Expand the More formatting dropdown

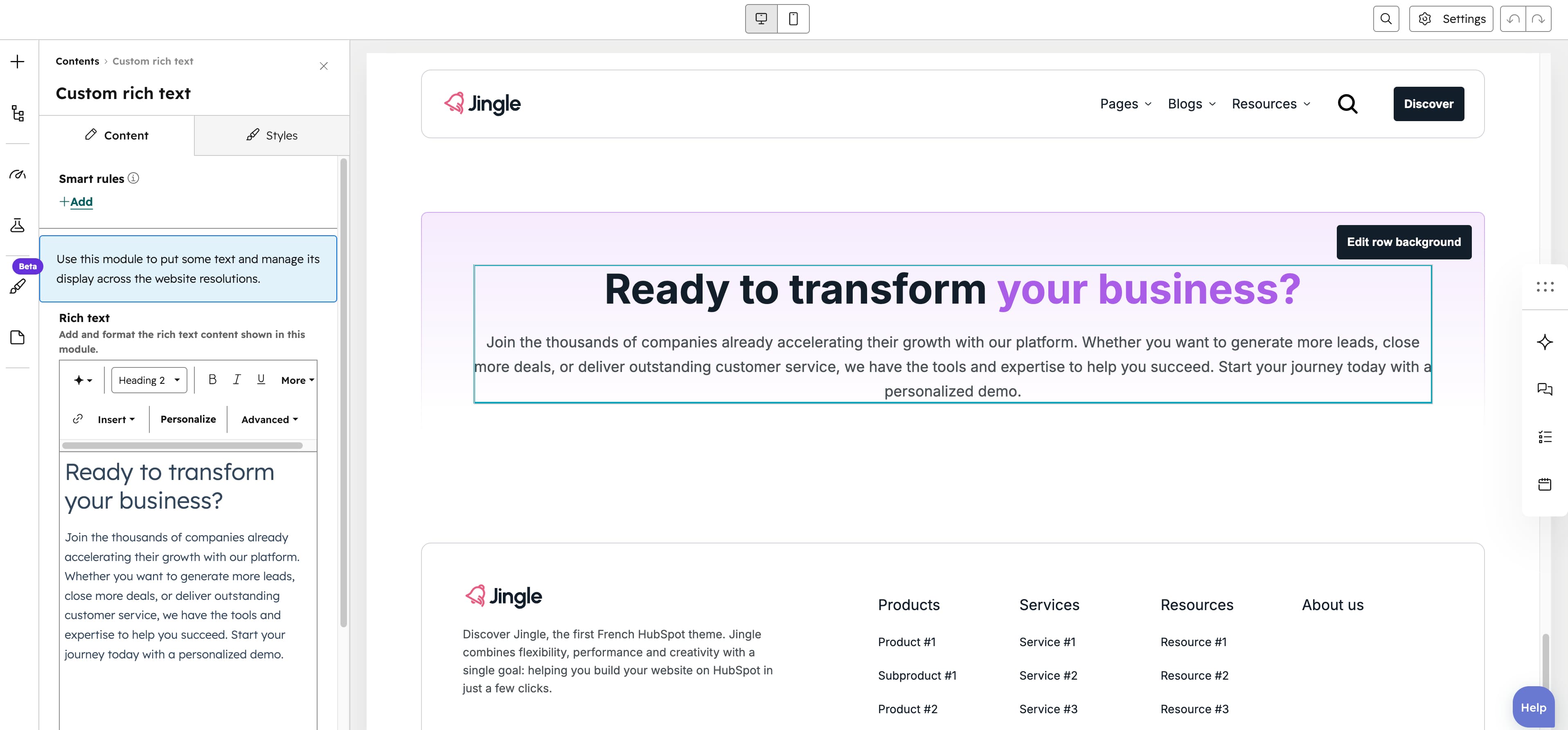coord(297,380)
